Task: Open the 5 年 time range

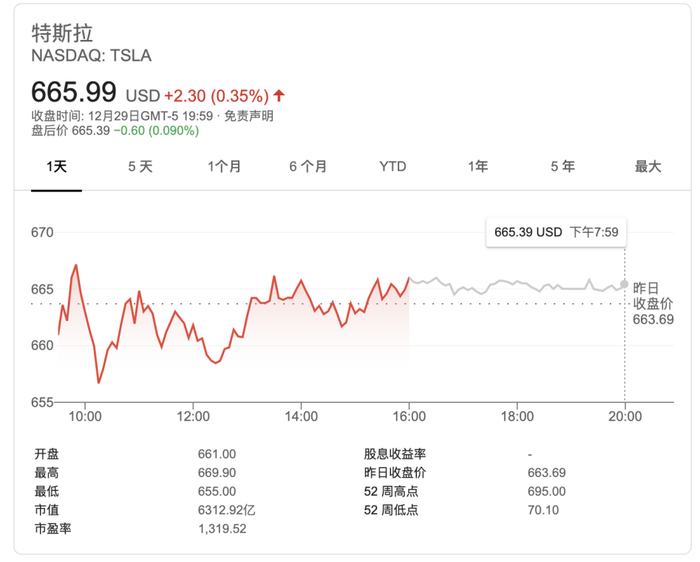Action: click(x=562, y=167)
